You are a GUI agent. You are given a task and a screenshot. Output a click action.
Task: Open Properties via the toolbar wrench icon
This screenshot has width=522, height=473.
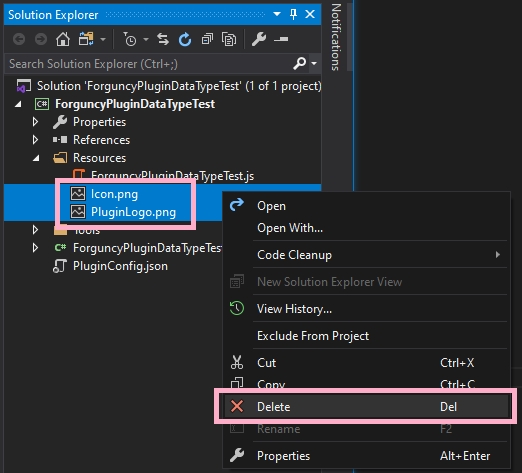259,40
